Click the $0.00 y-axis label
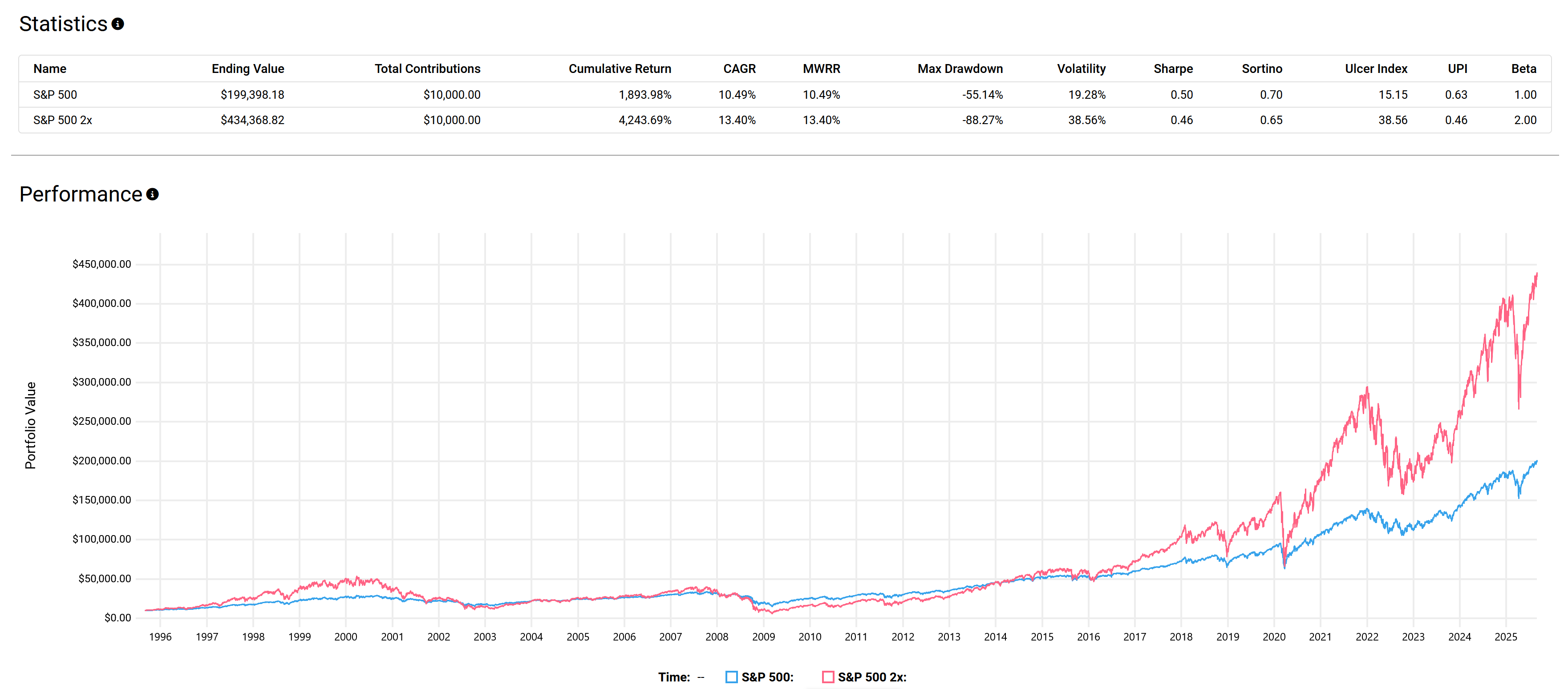1568x689 pixels. [x=117, y=618]
